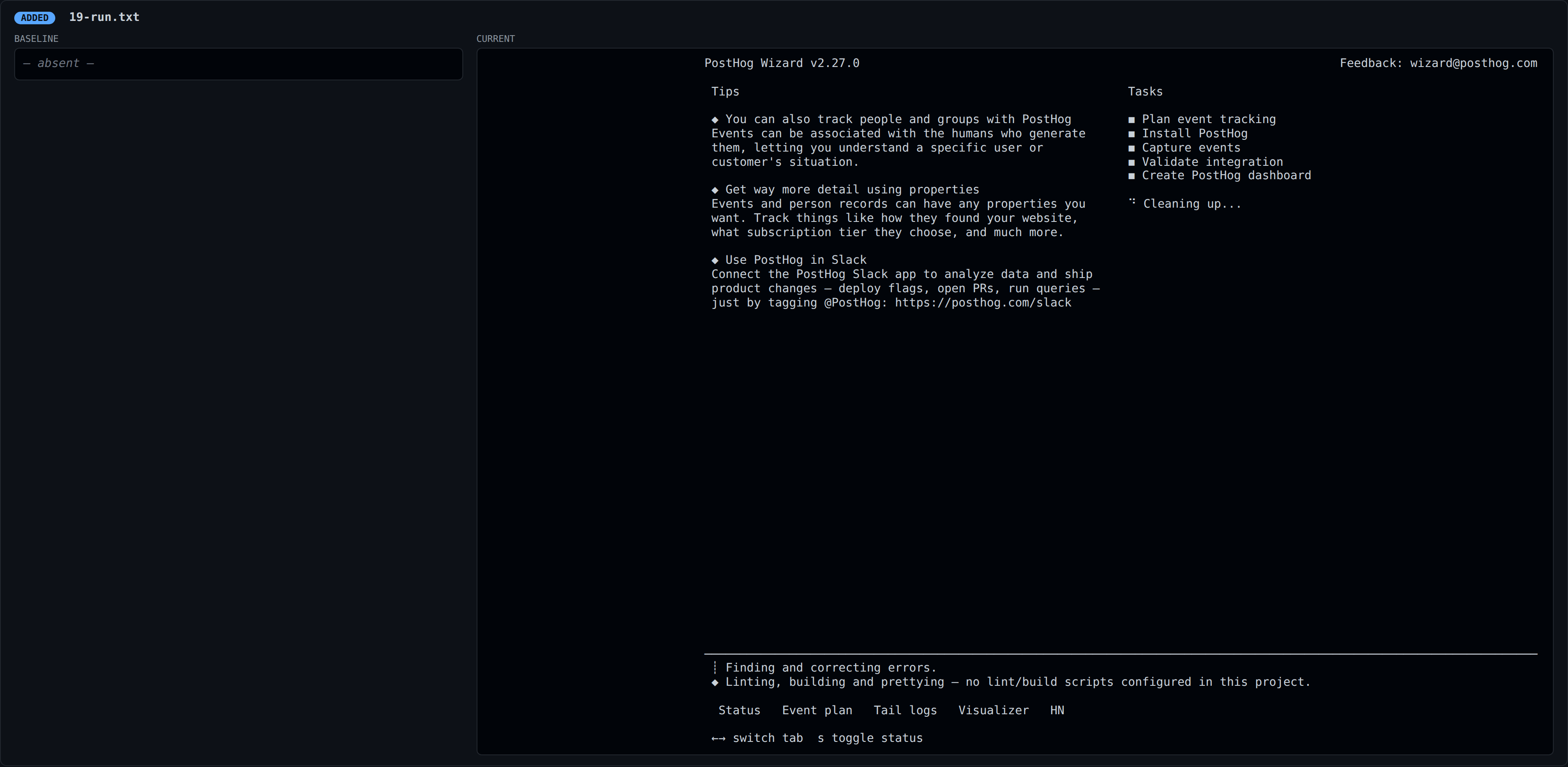Image resolution: width=1568 pixels, height=767 pixels.
Task: Select the 19-run.txt file name
Action: pyautogui.click(x=104, y=17)
